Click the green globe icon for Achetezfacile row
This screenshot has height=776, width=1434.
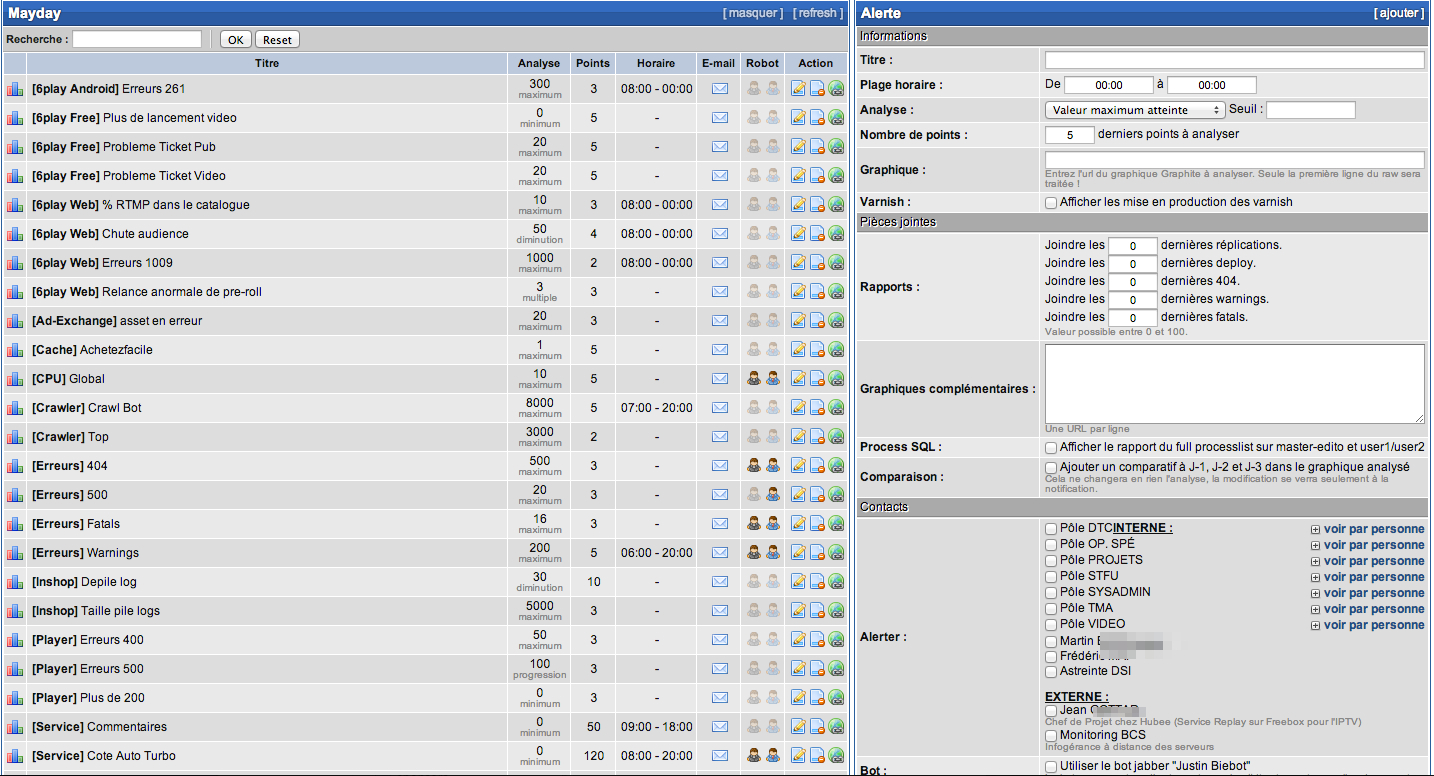(x=836, y=350)
